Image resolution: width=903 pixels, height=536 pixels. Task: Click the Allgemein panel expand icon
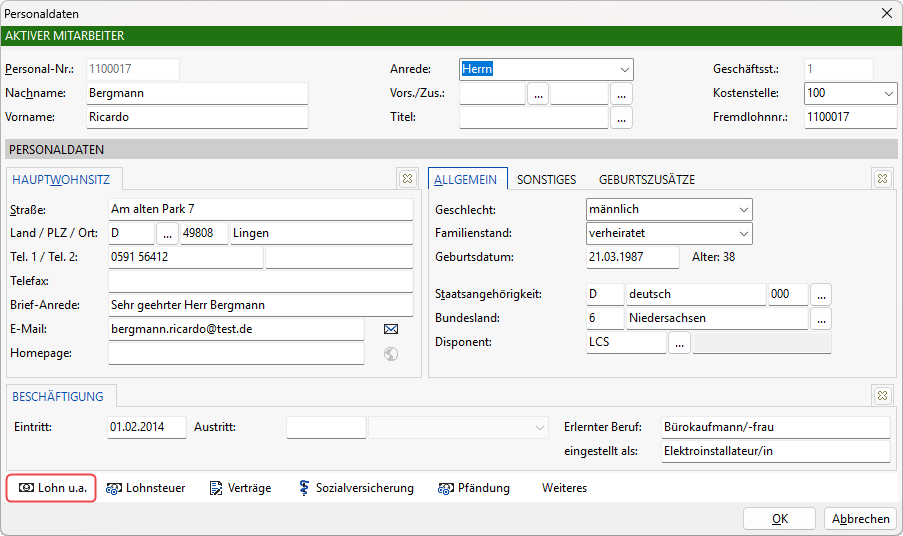(882, 179)
